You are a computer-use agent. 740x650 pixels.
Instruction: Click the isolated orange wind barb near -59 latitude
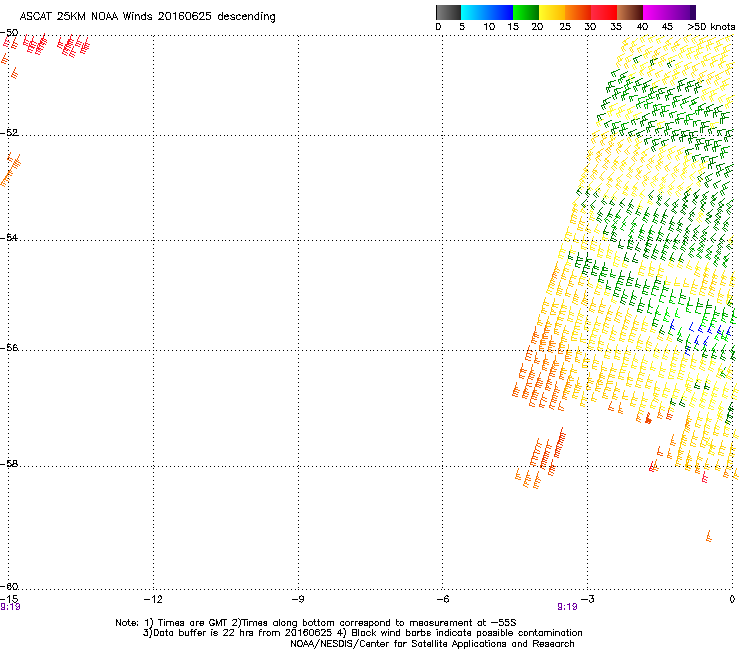708,536
